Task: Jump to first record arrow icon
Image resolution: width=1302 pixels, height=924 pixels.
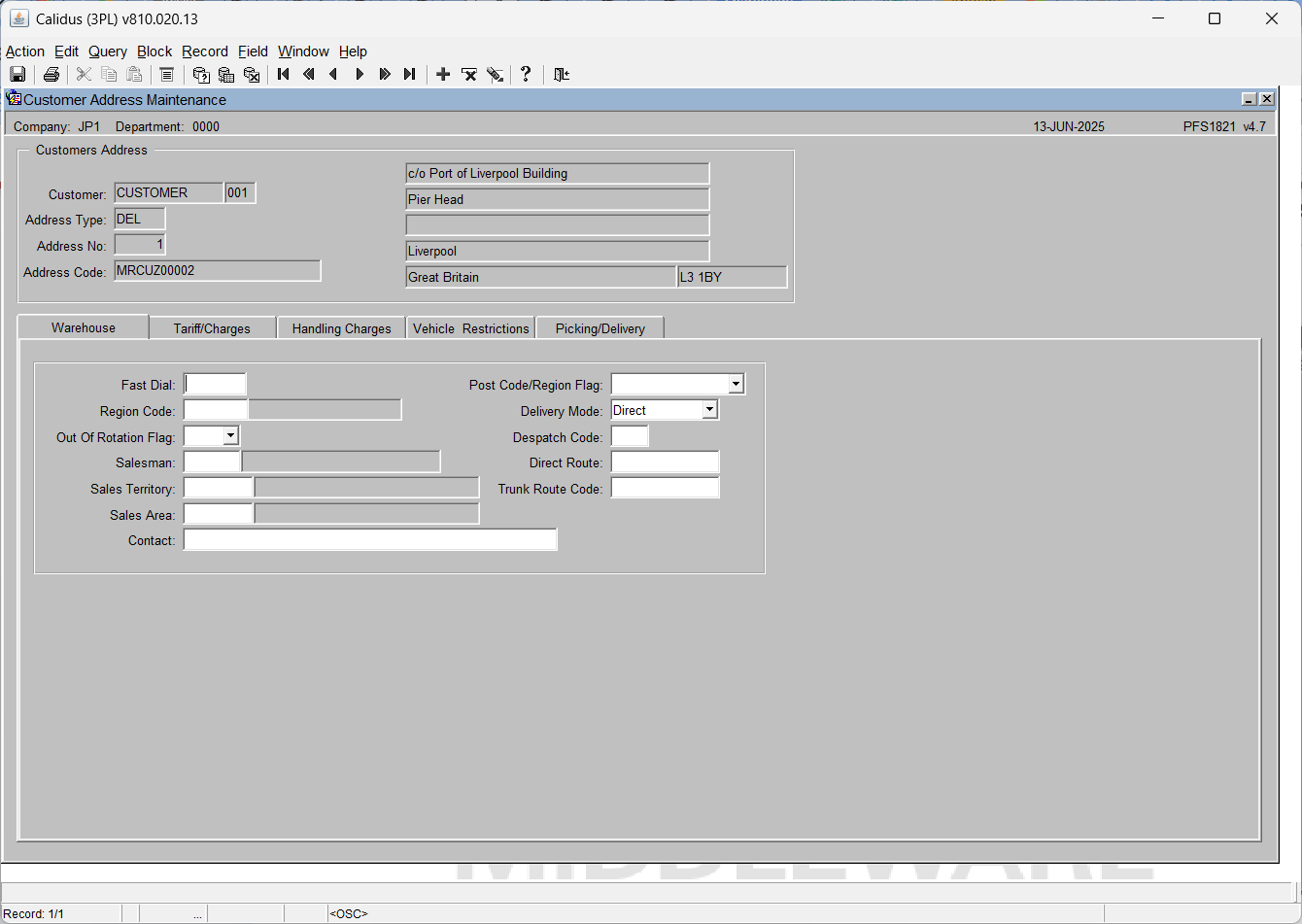Action: (x=284, y=75)
